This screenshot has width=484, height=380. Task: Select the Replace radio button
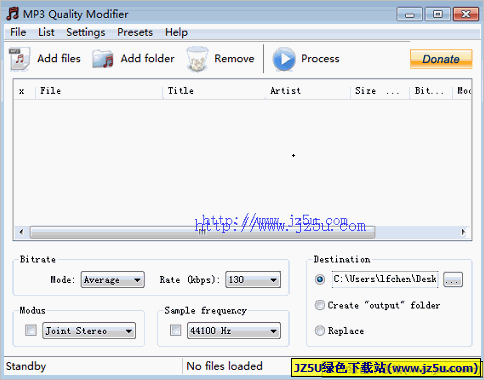320,331
